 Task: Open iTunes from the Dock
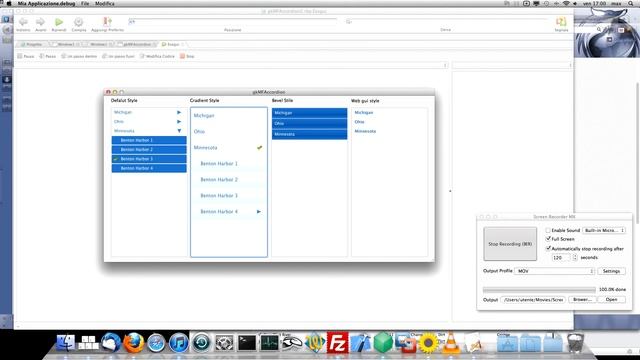pyautogui.click(x=178, y=343)
